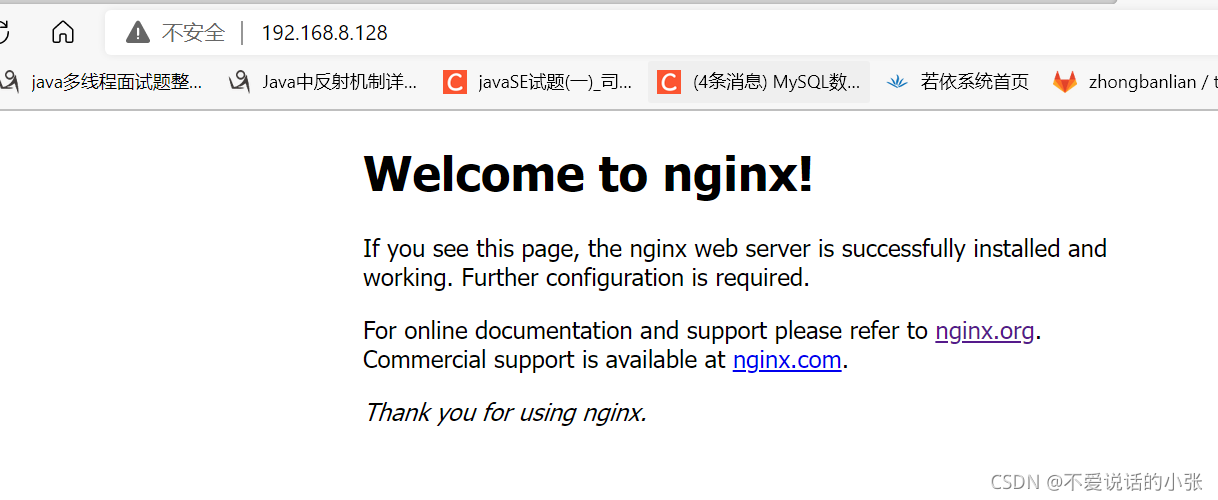
Task: Click the text Commercial support is available at
Action: coord(544,360)
